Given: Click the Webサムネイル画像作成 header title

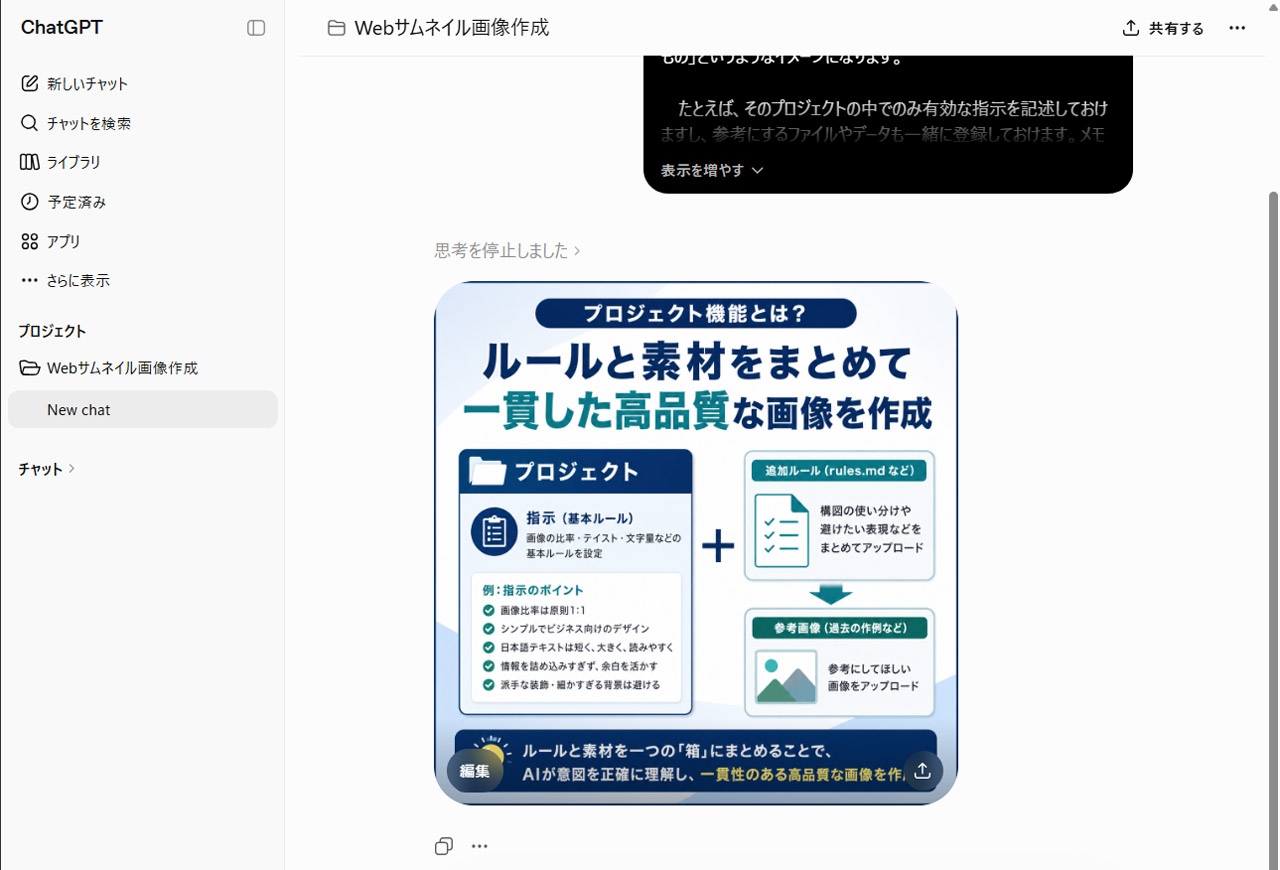Looking at the screenshot, I should click(x=452, y=28).
